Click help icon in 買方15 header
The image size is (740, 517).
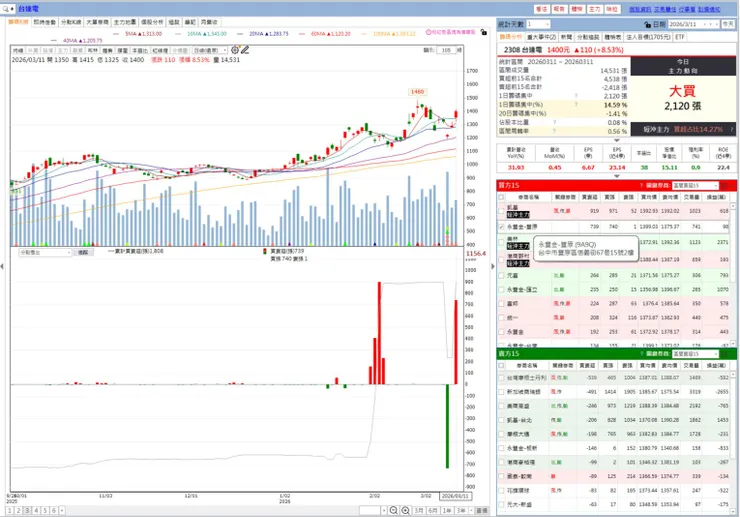click(641, 186)
